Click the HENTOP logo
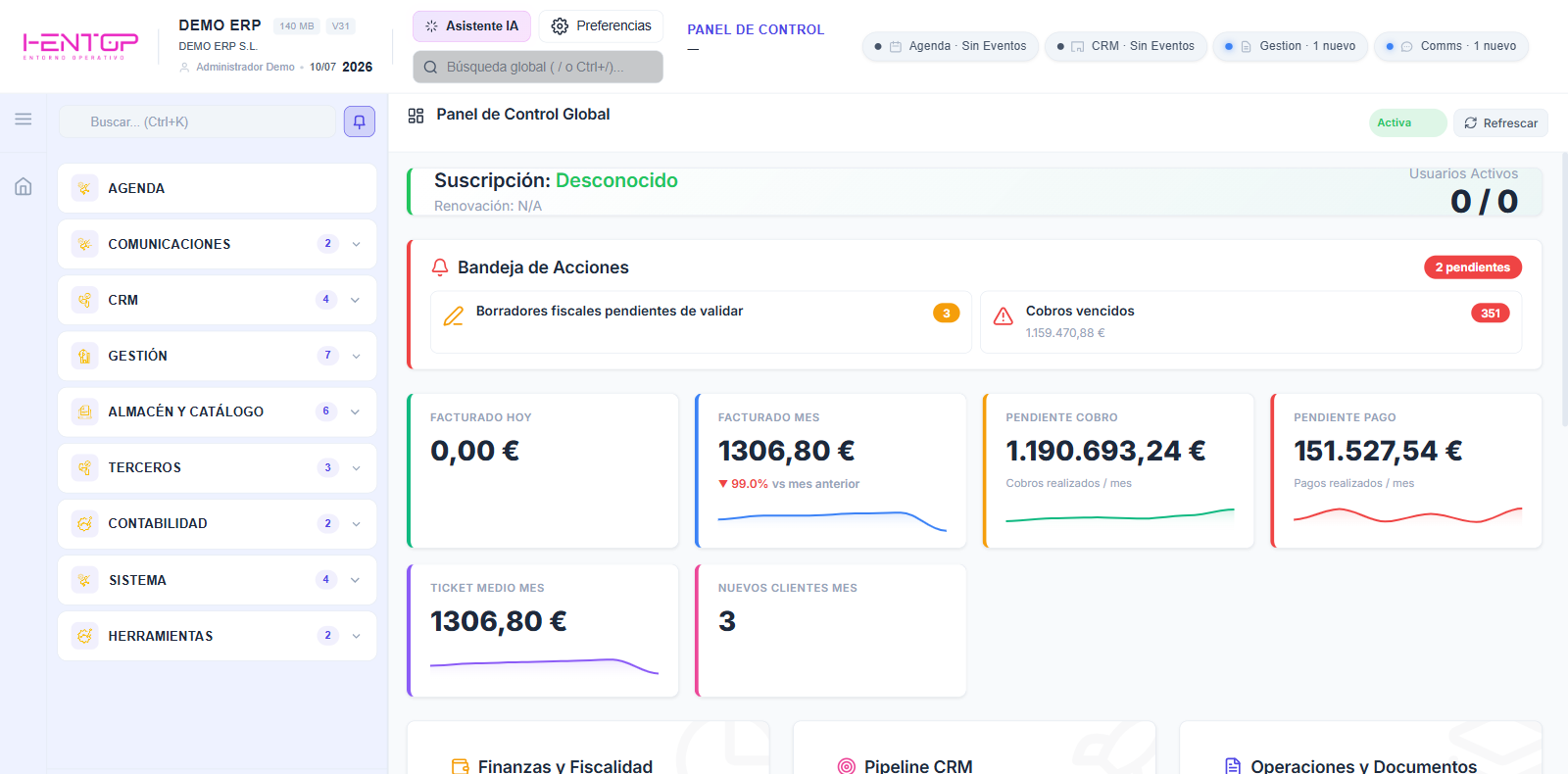The width and height of the screenshot is (1568, 774). click(80, 45)
